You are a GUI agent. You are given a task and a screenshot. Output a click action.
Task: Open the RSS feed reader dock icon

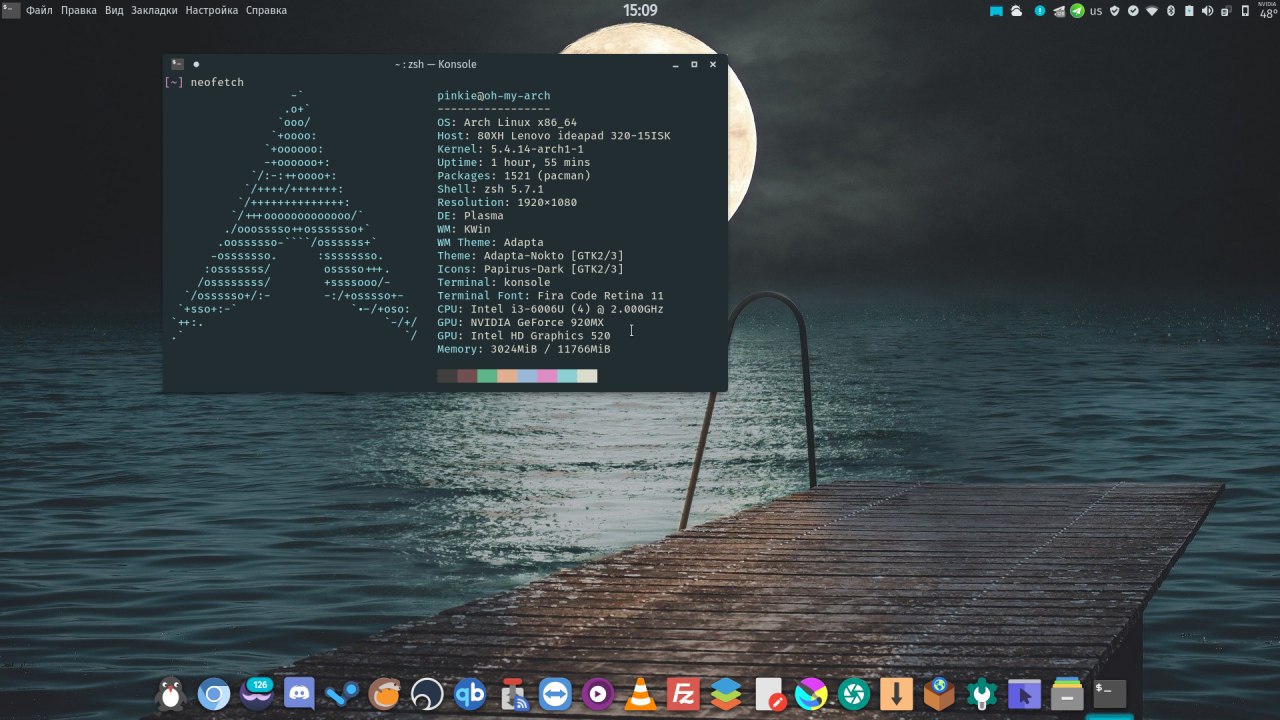click(513, 693)
